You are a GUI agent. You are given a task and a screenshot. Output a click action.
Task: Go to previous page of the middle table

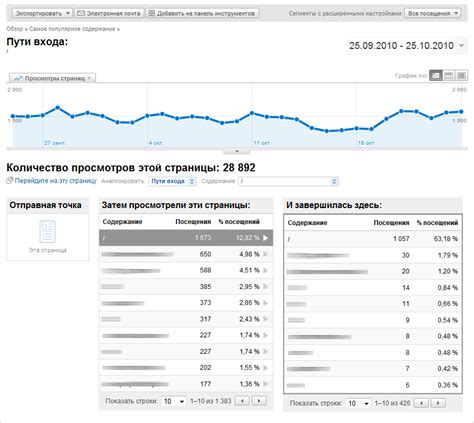tap(242, 401)
